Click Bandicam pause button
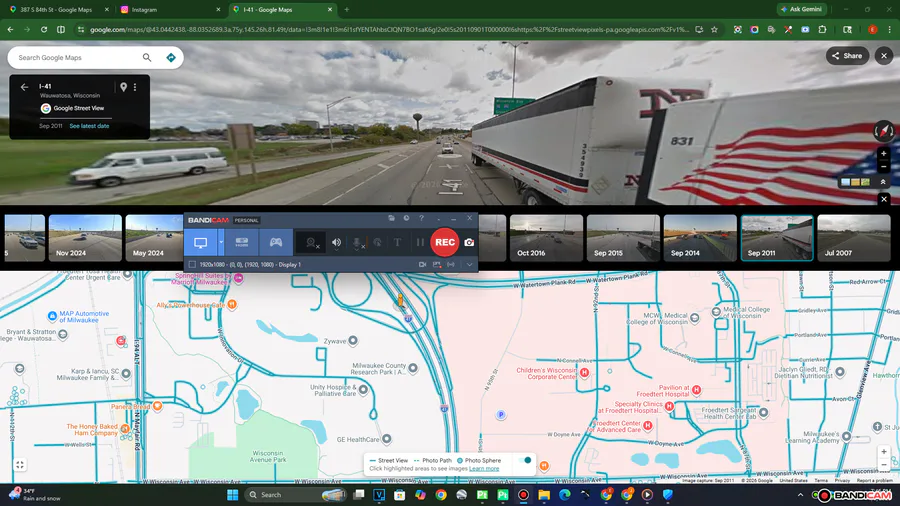This screenshot has height=506, width=900. pos(420,243)
